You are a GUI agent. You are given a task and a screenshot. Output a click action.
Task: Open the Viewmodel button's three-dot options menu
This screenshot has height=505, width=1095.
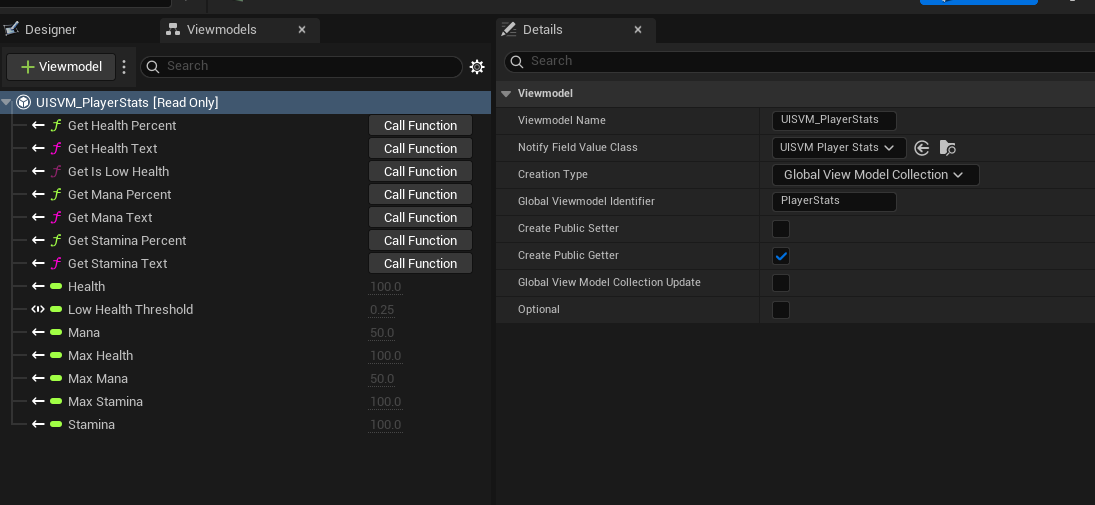pos(124,66)
